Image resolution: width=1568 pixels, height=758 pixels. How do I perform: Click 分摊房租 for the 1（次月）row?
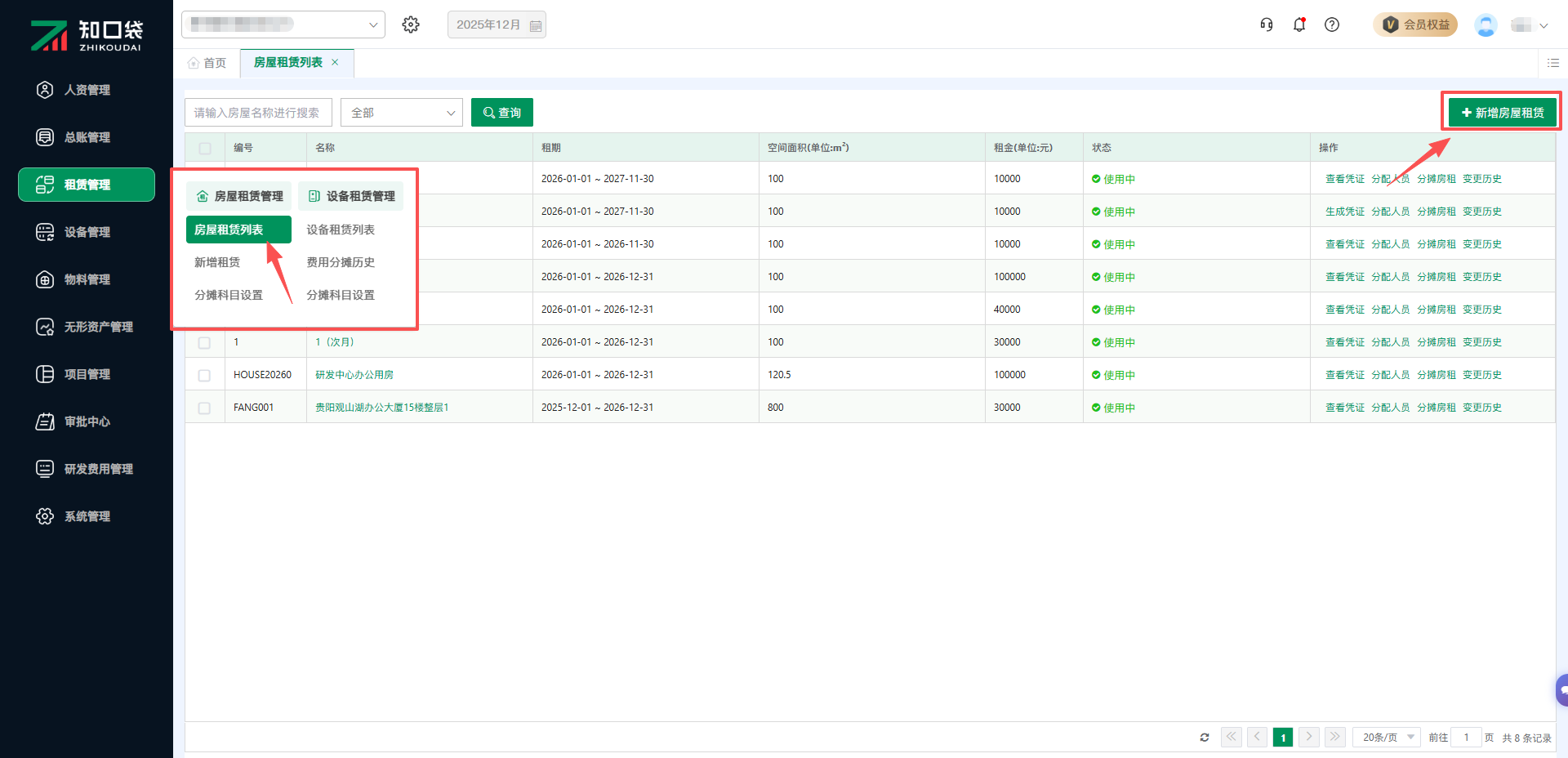[x=1437, y=342]
